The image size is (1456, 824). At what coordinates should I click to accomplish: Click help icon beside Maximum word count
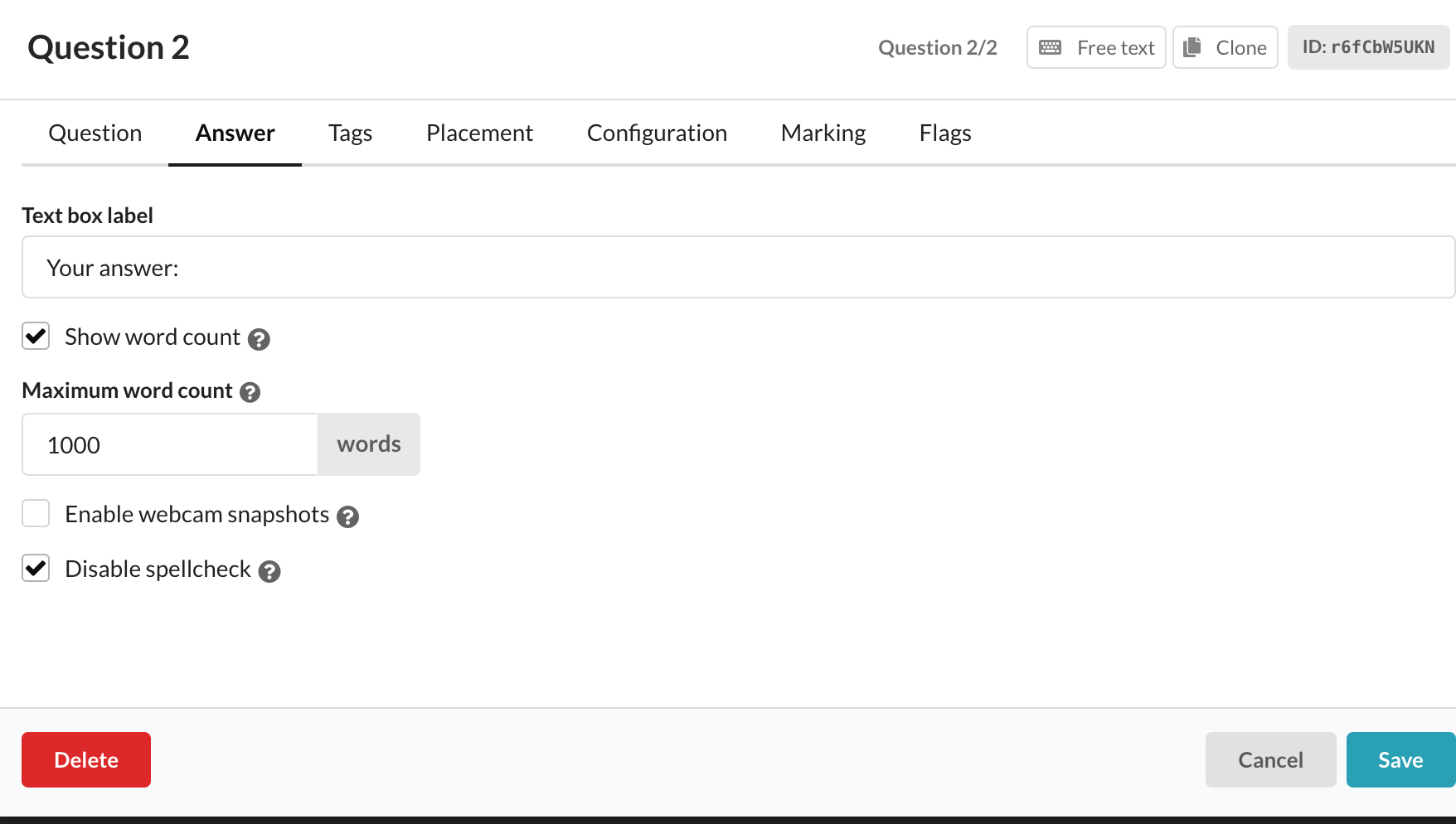(x=250, y=392)
